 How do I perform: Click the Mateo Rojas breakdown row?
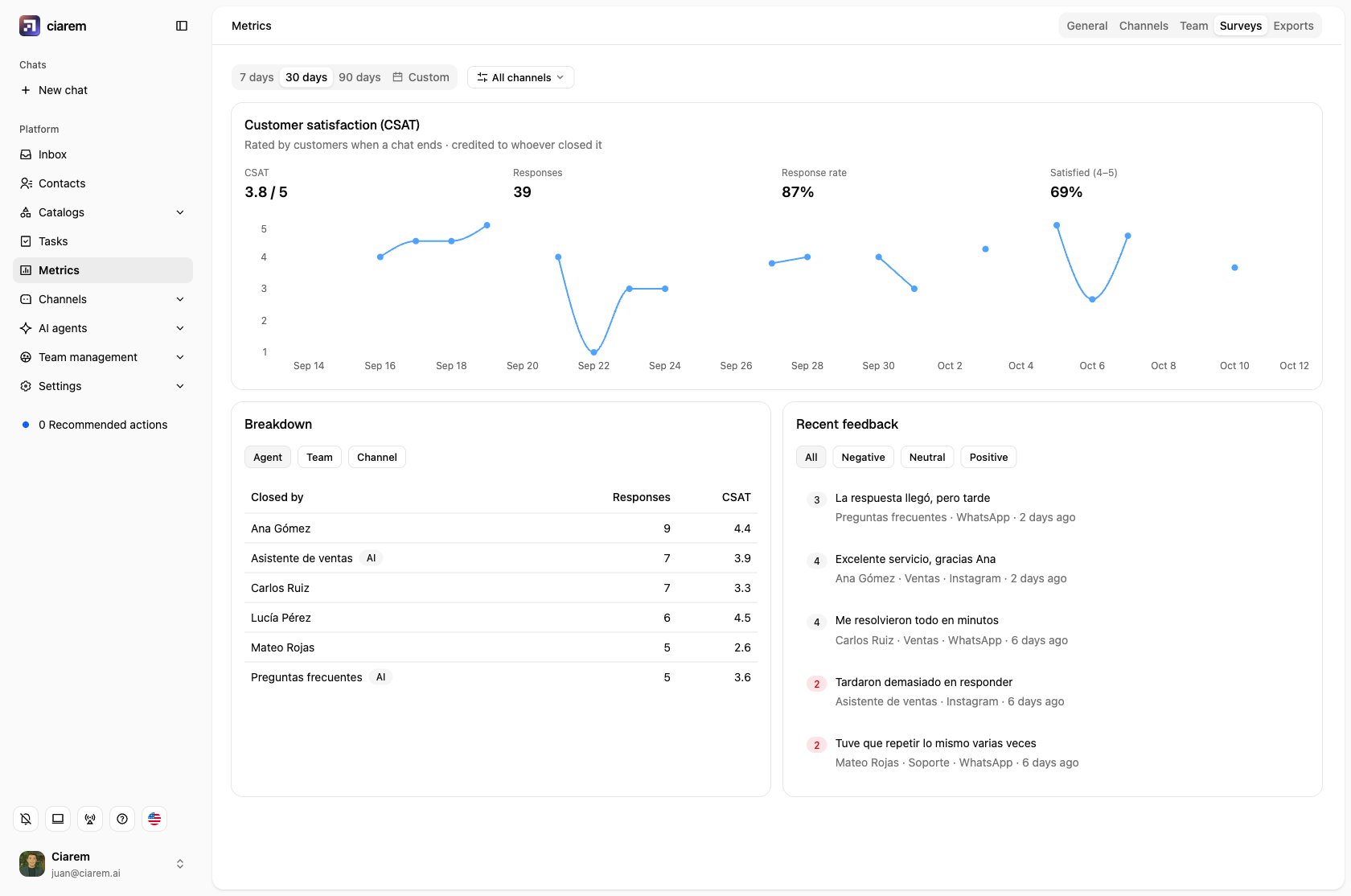pyautogui.click(x=501, y=647)
